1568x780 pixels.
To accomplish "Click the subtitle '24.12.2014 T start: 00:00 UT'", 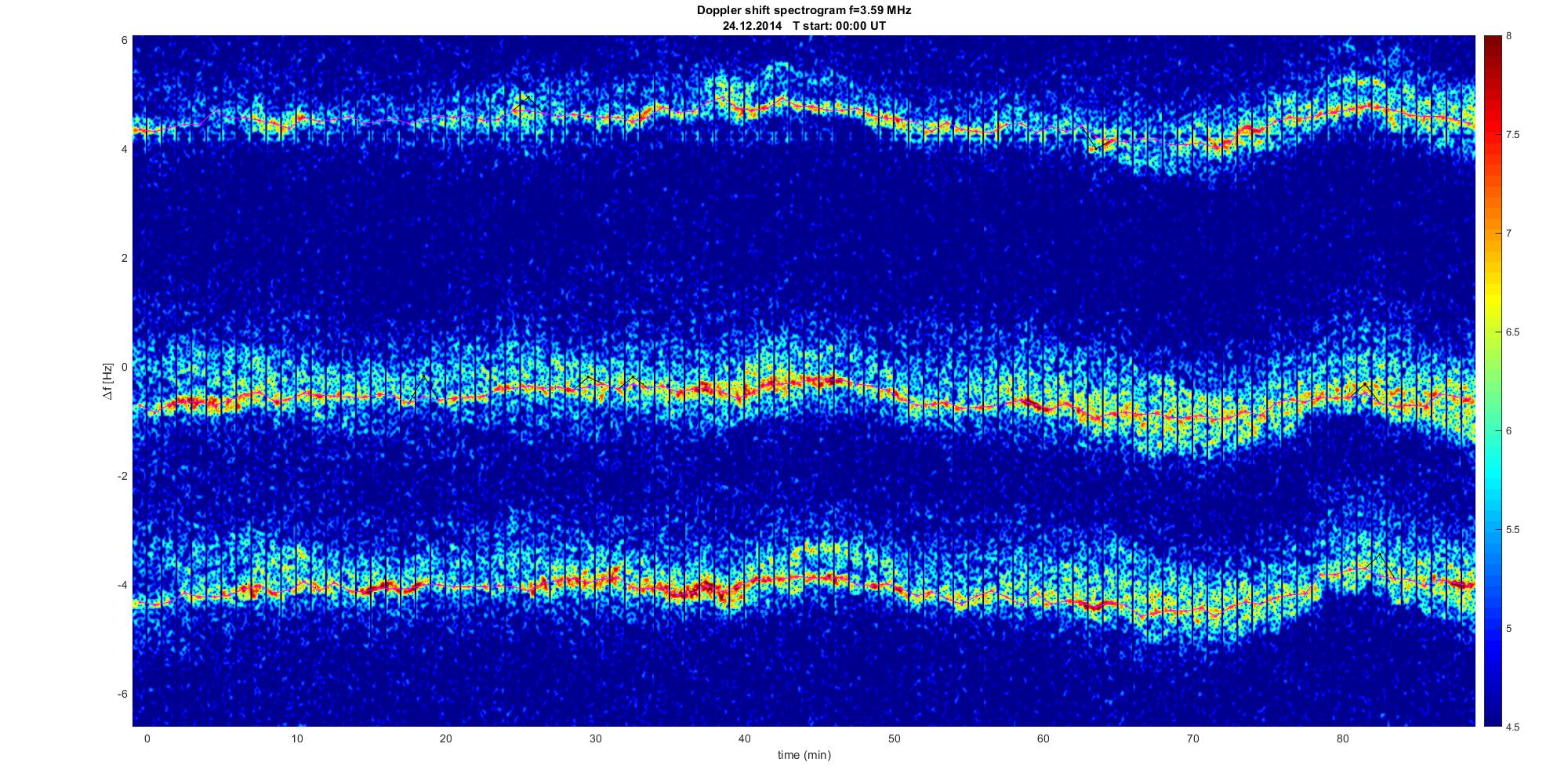I will pos(804,26).
